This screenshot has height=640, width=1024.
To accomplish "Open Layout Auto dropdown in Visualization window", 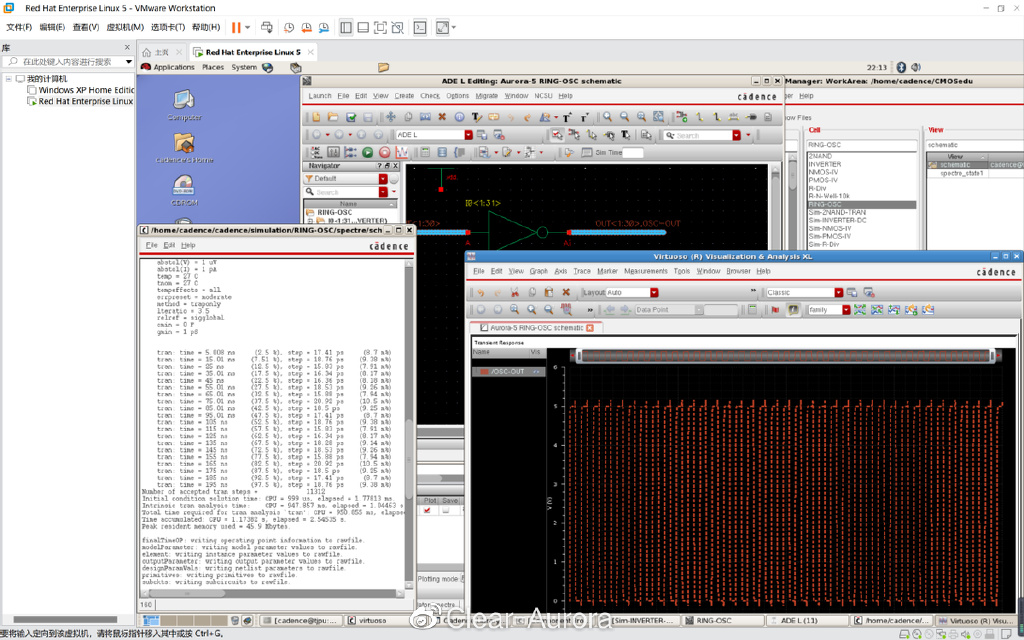I will (654, 293).
